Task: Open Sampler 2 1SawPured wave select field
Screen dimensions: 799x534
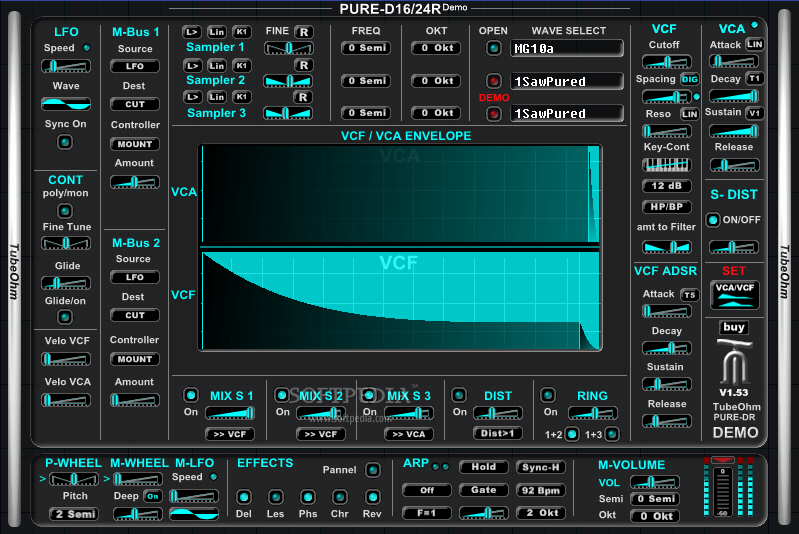Action: point(567,81)
